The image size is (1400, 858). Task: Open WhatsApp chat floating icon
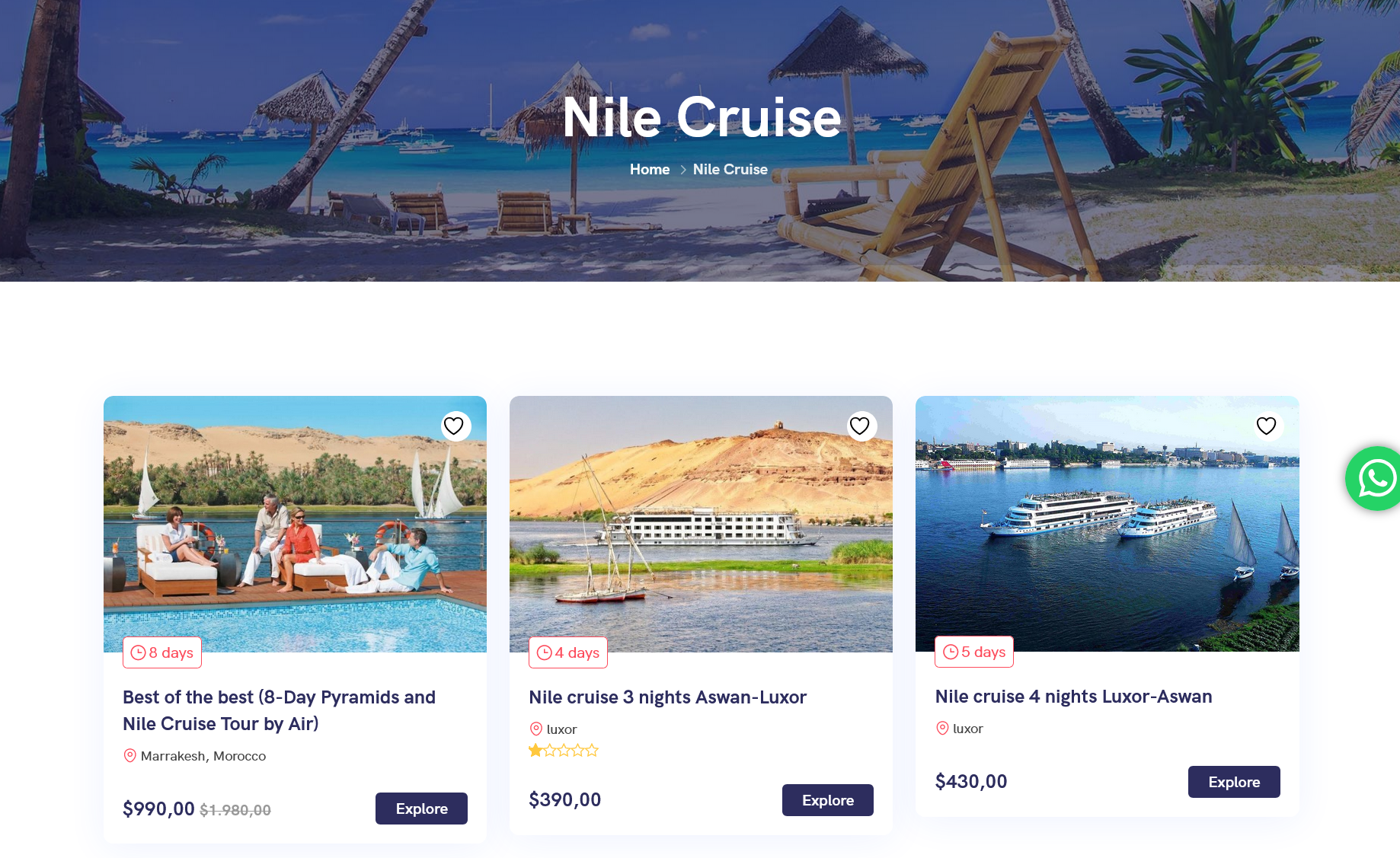[1376, 478]
